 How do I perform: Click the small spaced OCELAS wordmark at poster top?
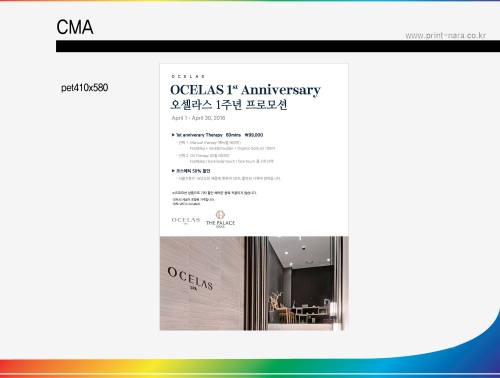pyautogui.click(x=188, y=76)
